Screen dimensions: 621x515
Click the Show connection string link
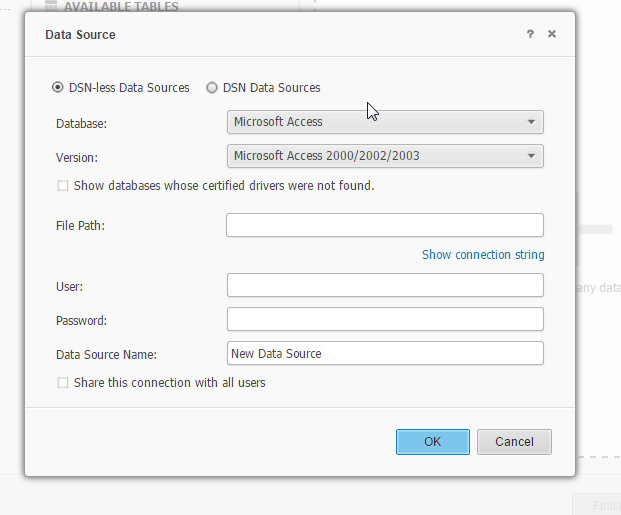(483, 255)
